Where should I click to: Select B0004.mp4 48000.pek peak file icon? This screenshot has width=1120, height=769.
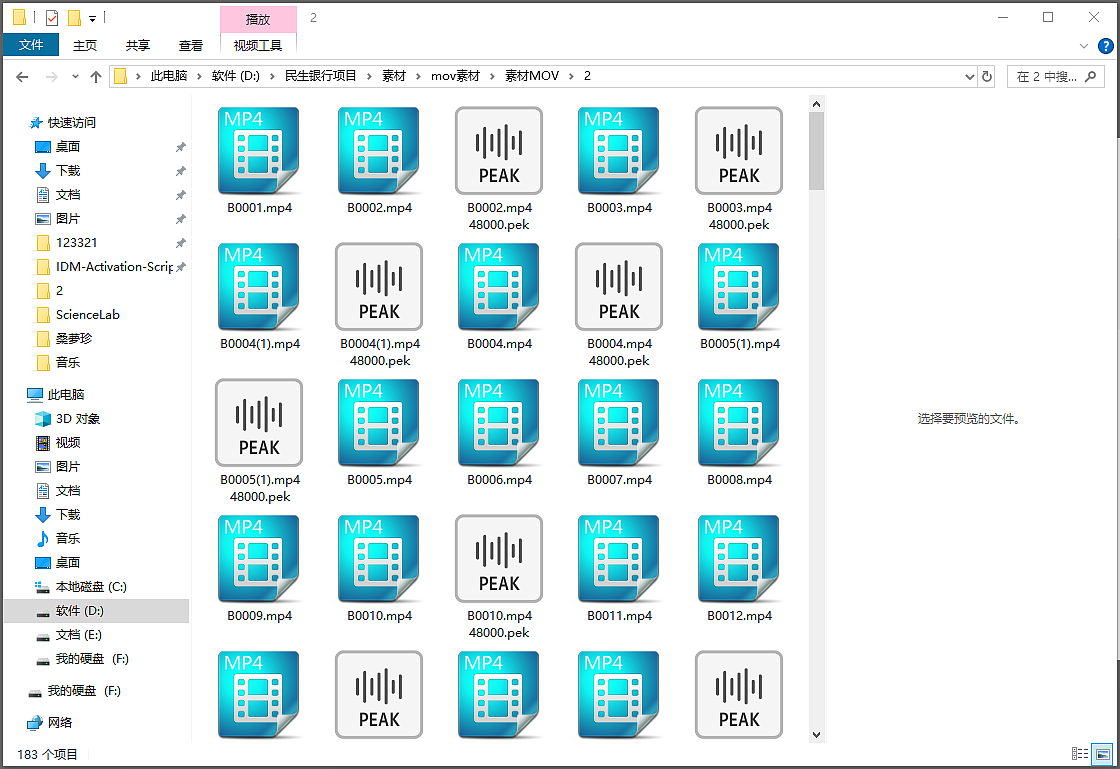[619, 286]
